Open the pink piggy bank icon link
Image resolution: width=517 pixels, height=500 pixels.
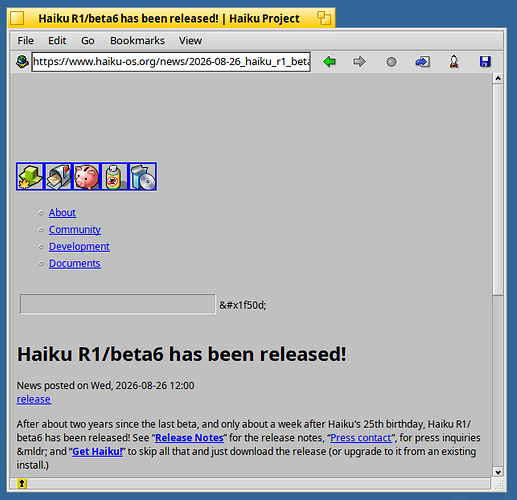click(x=86, y=177)
